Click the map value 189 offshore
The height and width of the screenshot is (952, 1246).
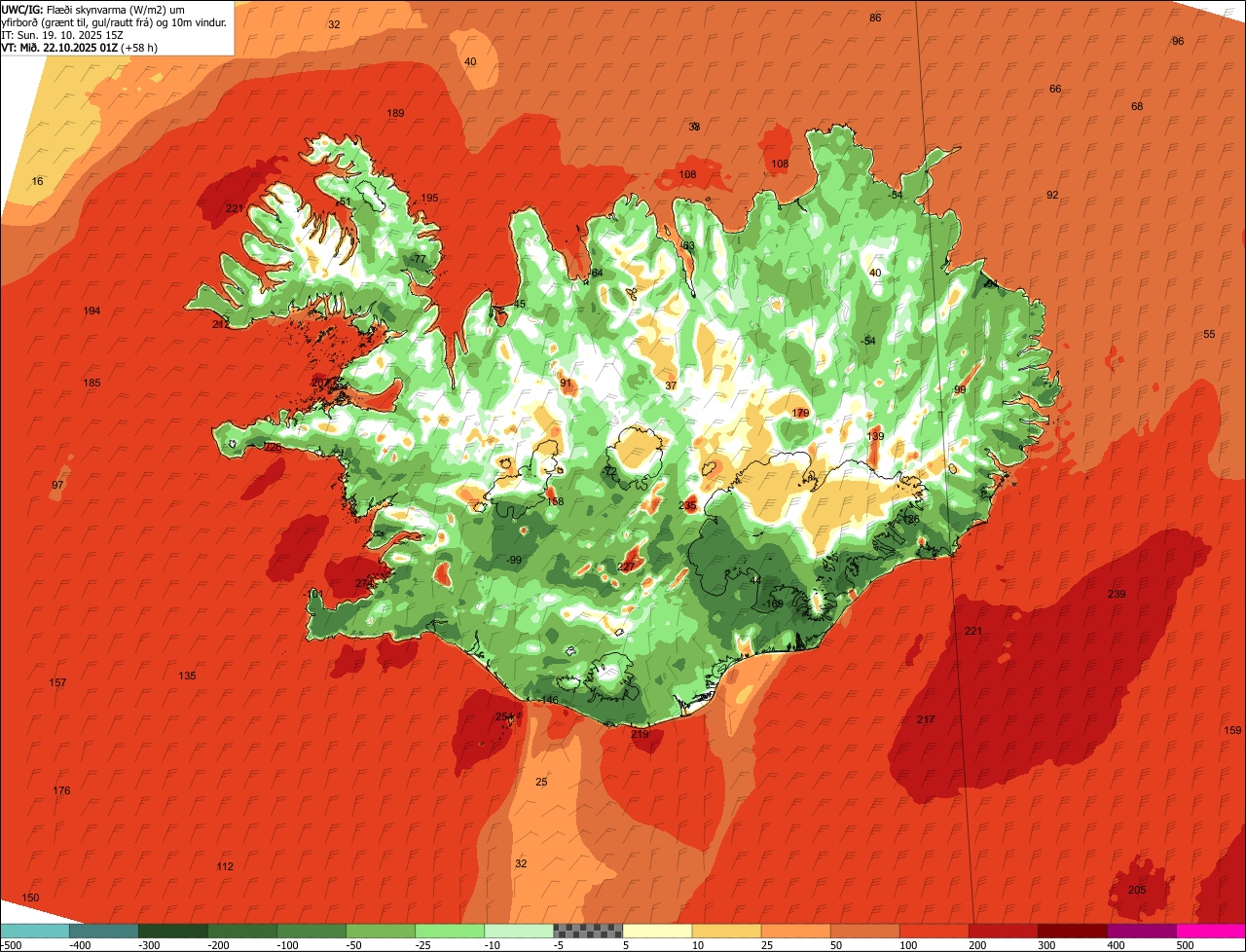[395, 113]
